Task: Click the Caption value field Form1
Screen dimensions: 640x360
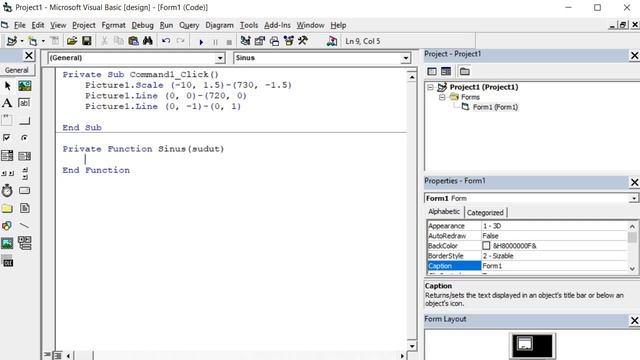Action: [554, 266]
